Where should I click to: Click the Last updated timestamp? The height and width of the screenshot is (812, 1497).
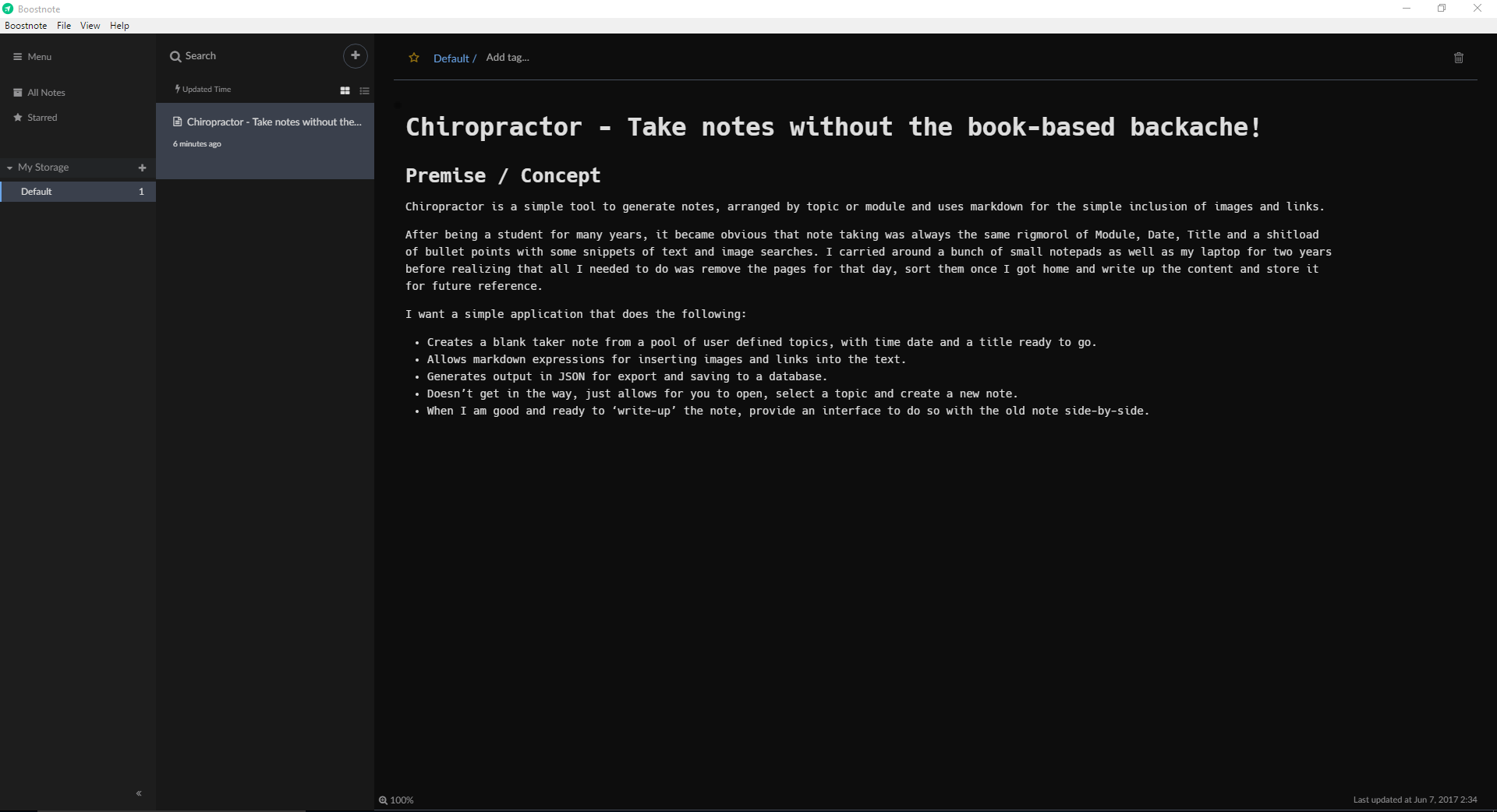coord(1415,800)
